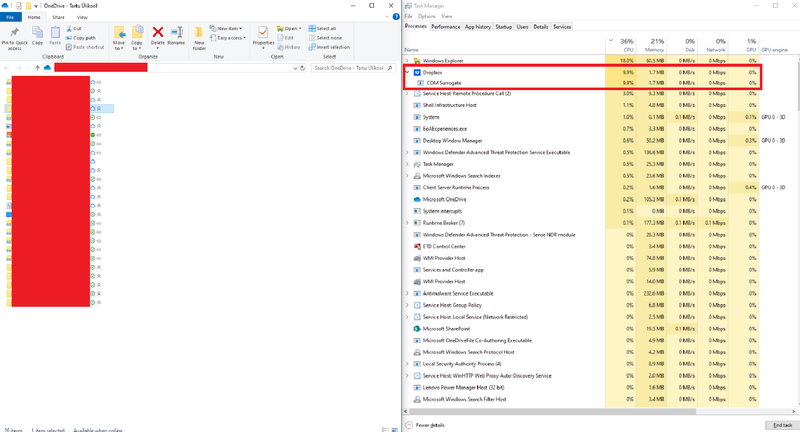The image size is (800, 432).
Task: Click the Microsoft OneDrive process icon
Action: [x=417, y=199]
